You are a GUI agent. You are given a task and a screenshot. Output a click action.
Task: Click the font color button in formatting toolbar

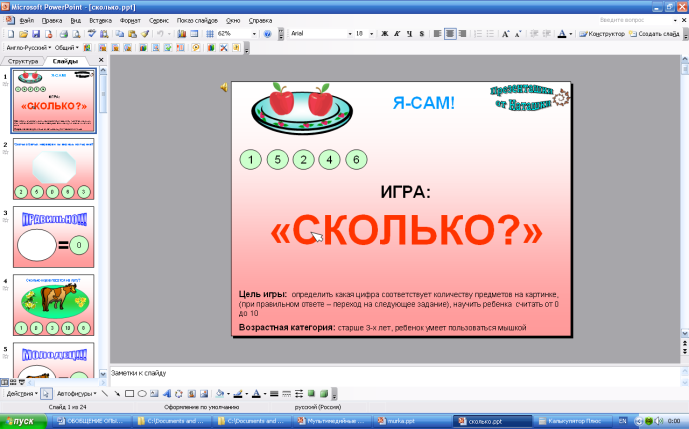(x=560, y=33)
